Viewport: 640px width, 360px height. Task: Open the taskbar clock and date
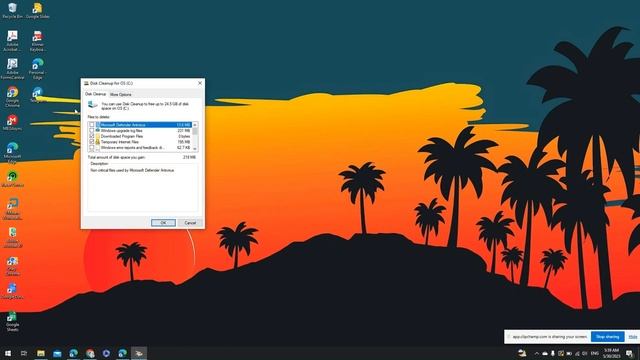tap(611, 353)
